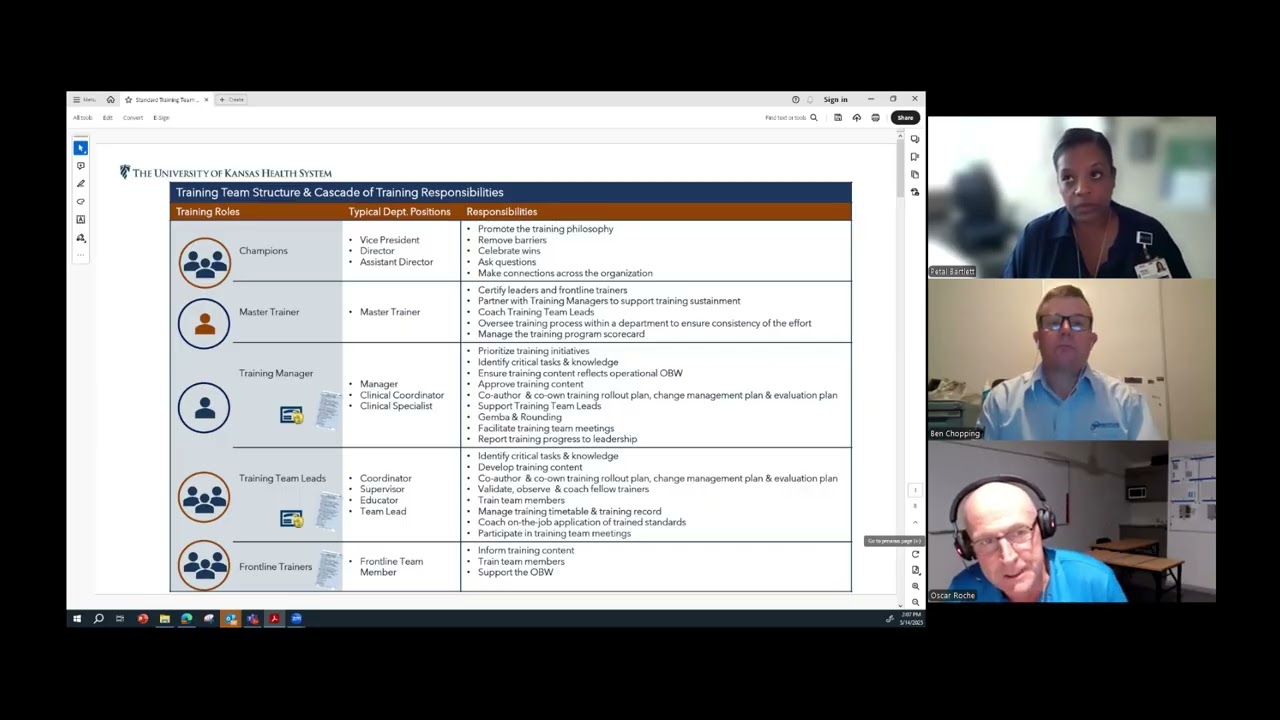The width and height of the screenshot is (1280, 720).
Task: Select the Highlighter pen tool
Action: click(x=81, y=184)
